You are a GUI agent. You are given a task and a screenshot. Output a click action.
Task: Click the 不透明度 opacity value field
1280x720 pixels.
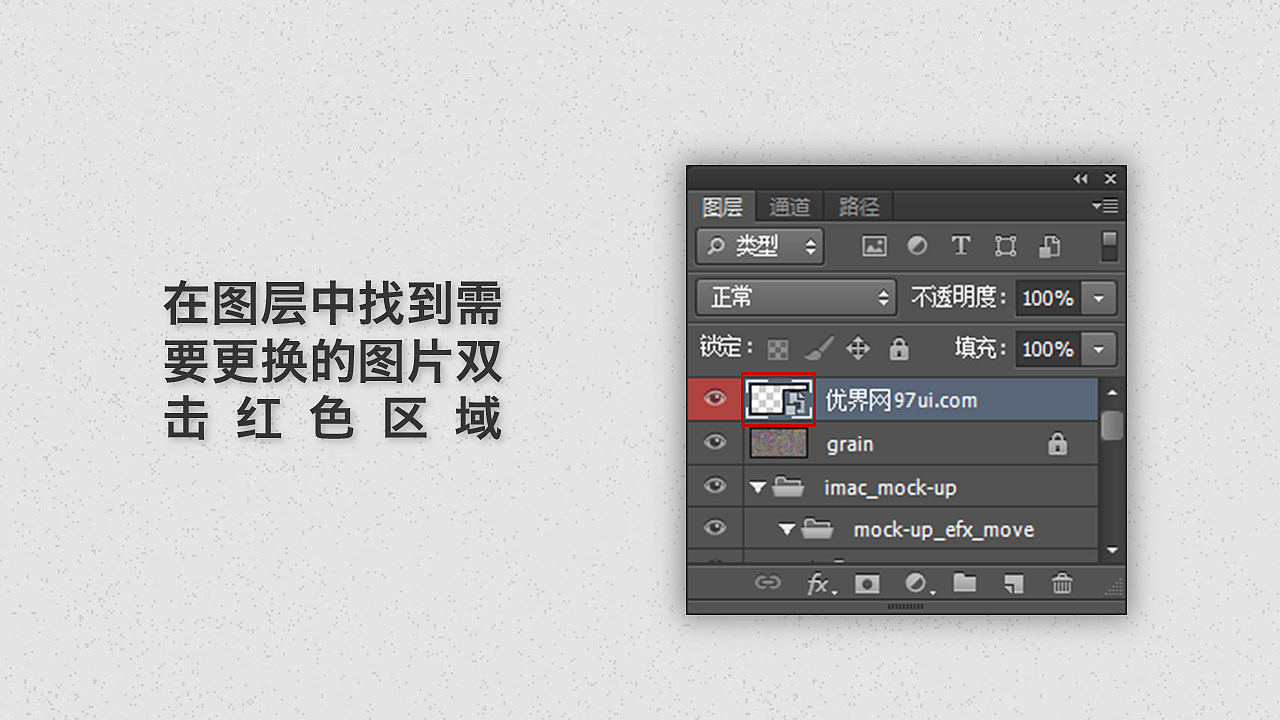(1047, 298)
